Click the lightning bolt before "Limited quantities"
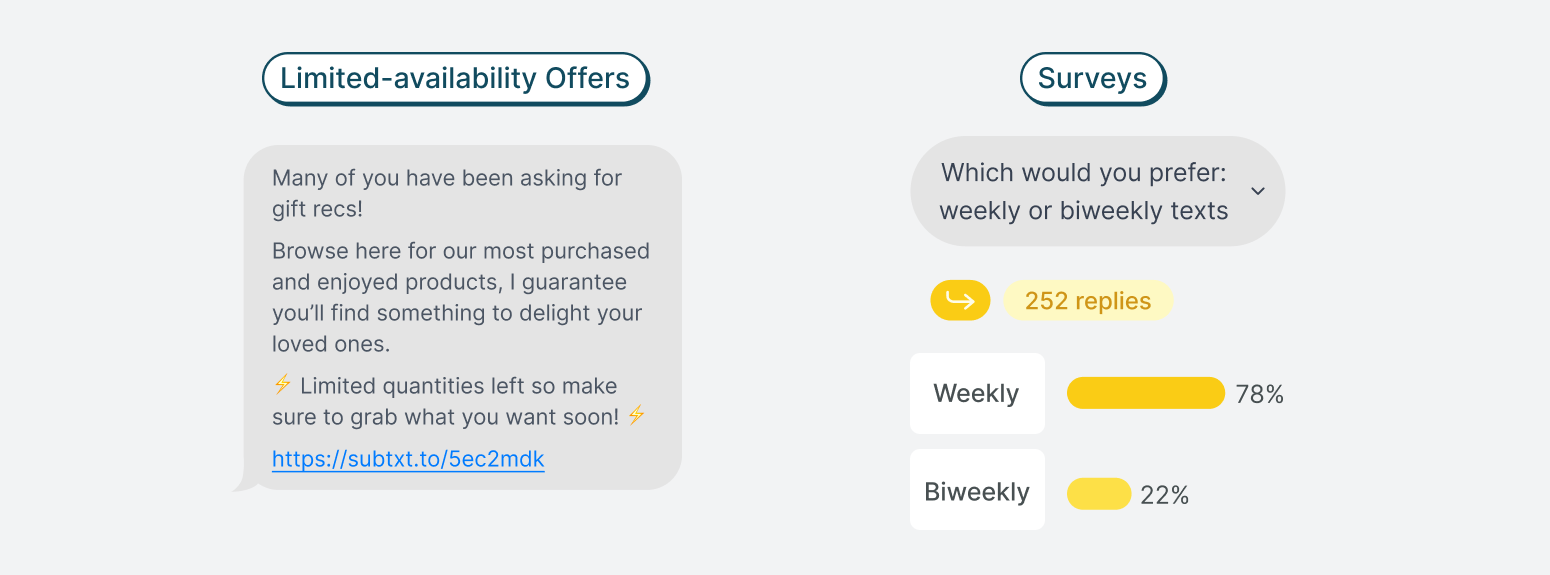Viewport: 1550px width, 575px height. pyautogui.click(x=282, y=385)
